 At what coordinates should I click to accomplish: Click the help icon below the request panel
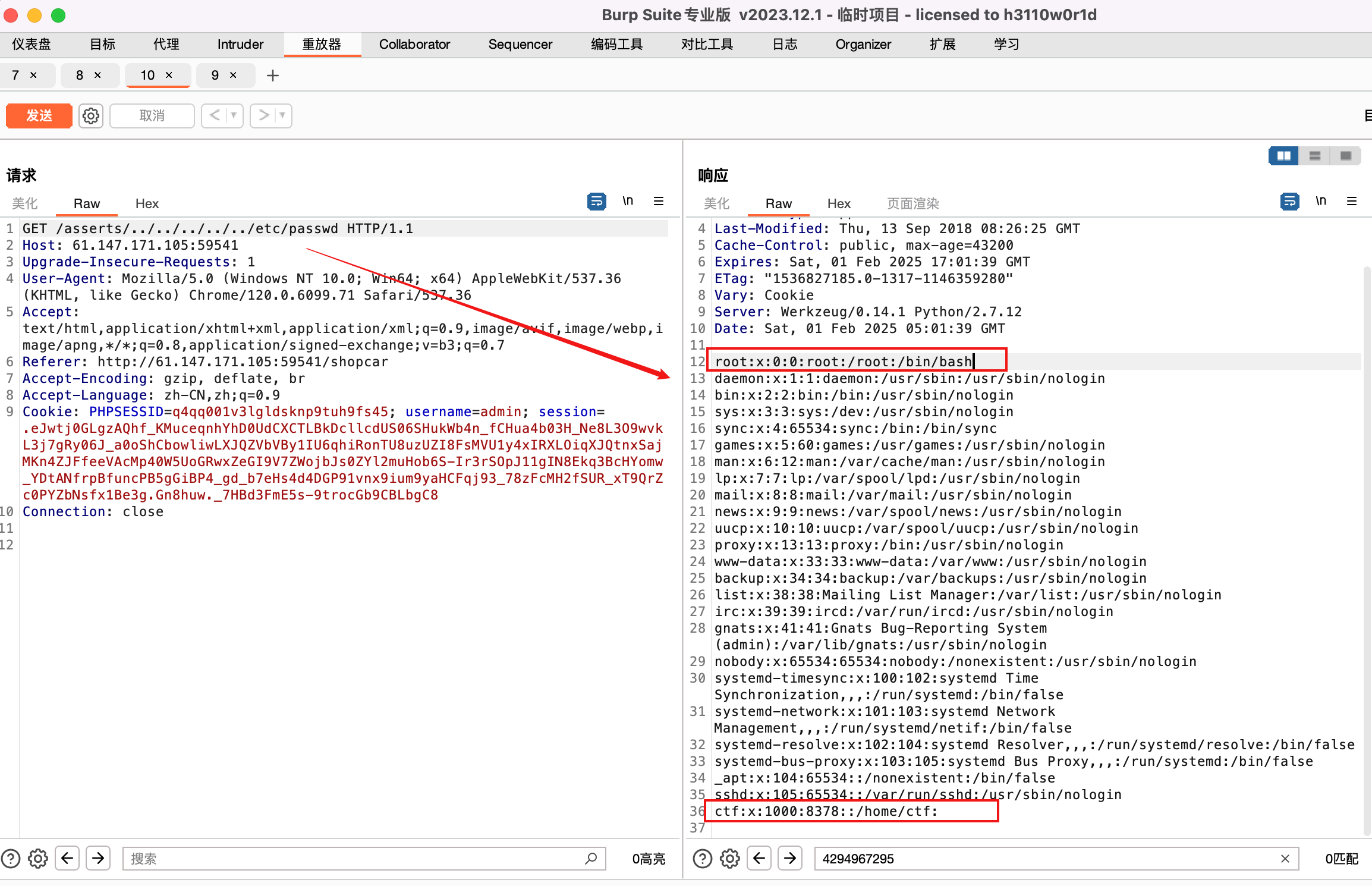10,858
